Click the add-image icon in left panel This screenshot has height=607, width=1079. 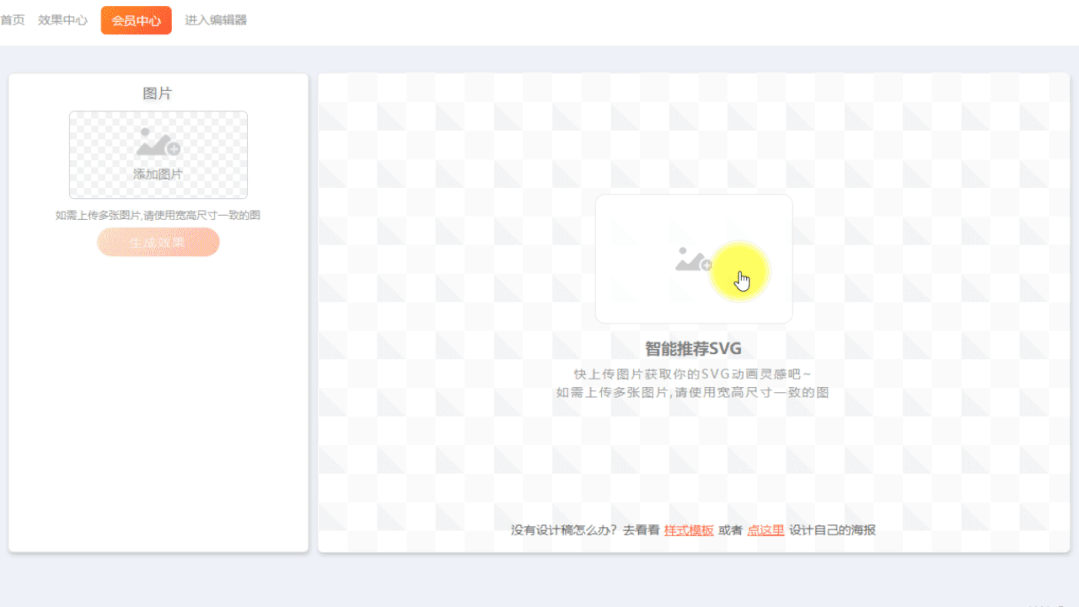click(x=158, y=142)
